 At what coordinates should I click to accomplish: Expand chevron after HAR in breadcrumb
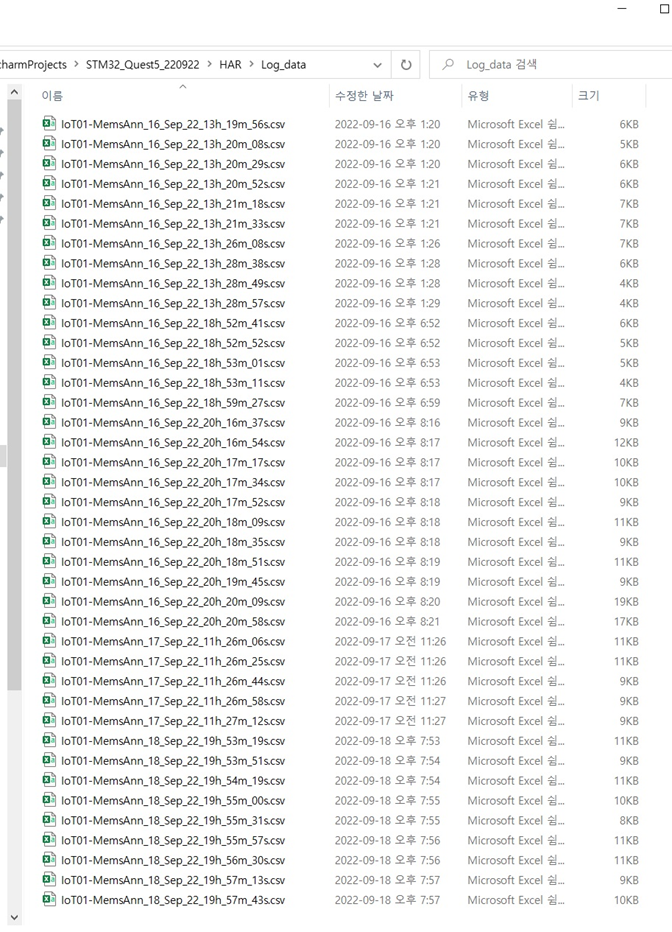(x=251, y=65)
